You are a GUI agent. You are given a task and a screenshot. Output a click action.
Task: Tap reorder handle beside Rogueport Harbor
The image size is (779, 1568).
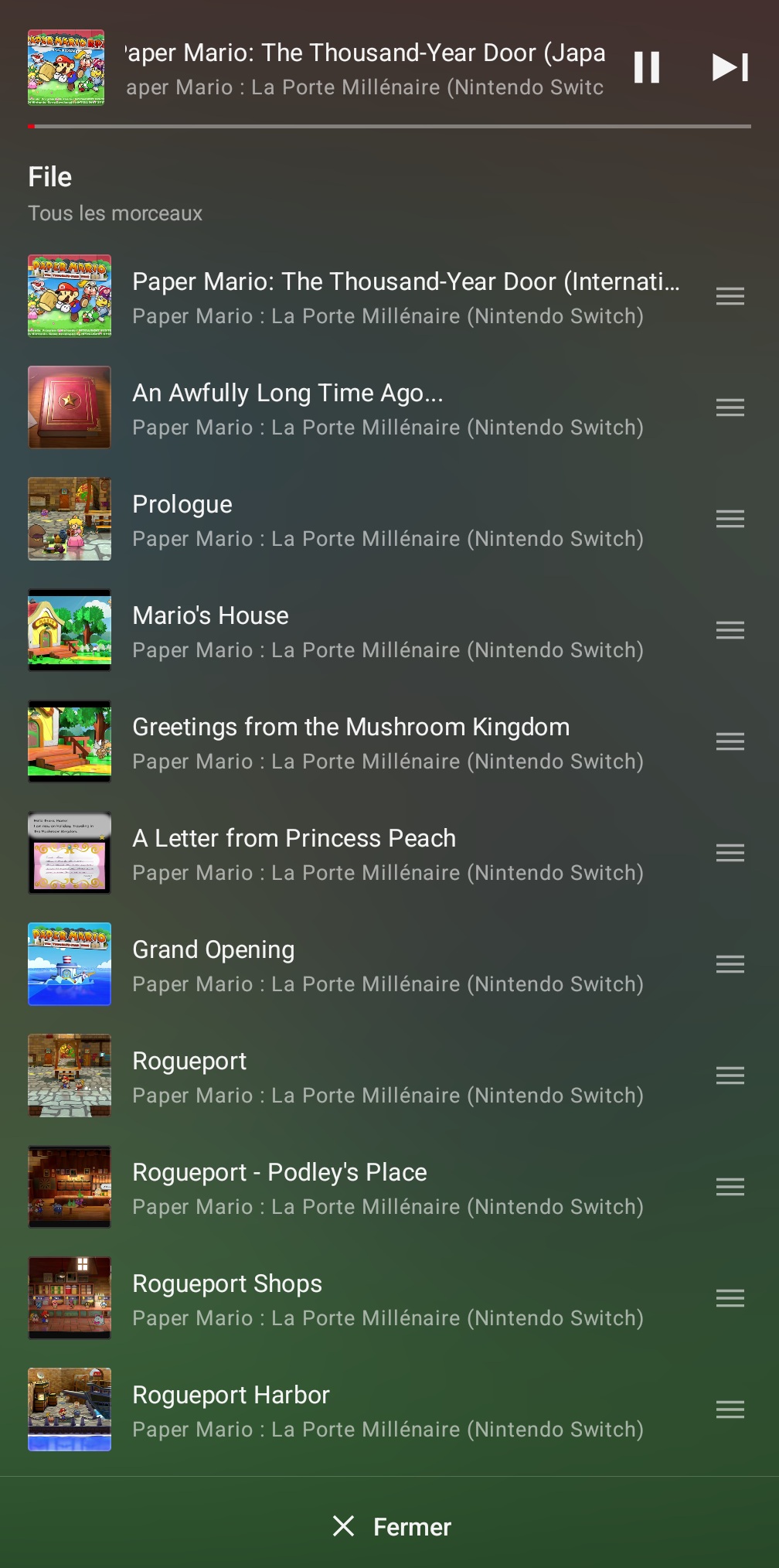pyautogui.click(x=730, y=1409)
